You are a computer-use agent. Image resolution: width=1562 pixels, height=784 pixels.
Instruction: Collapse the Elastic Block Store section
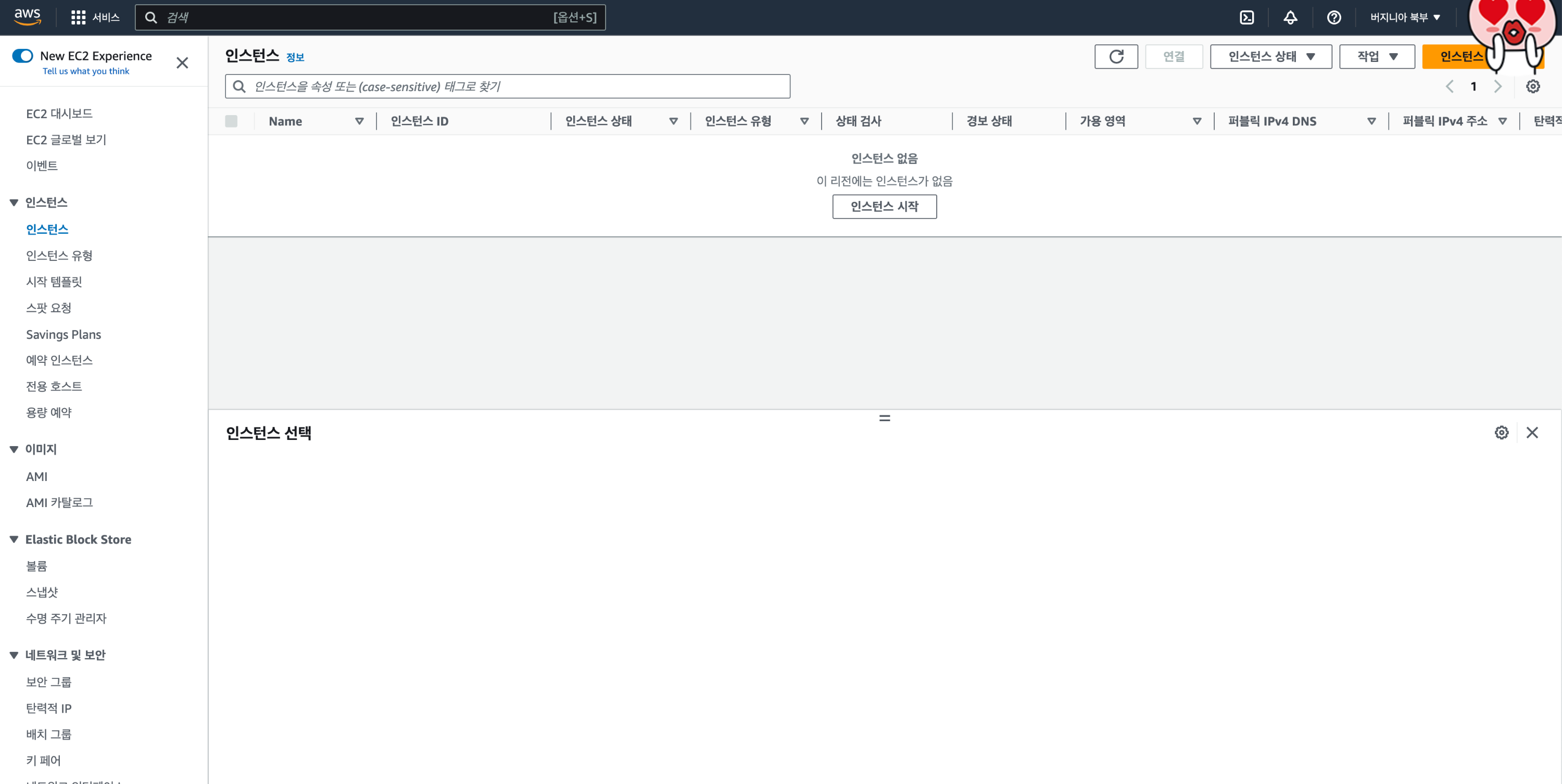(14, 539)
